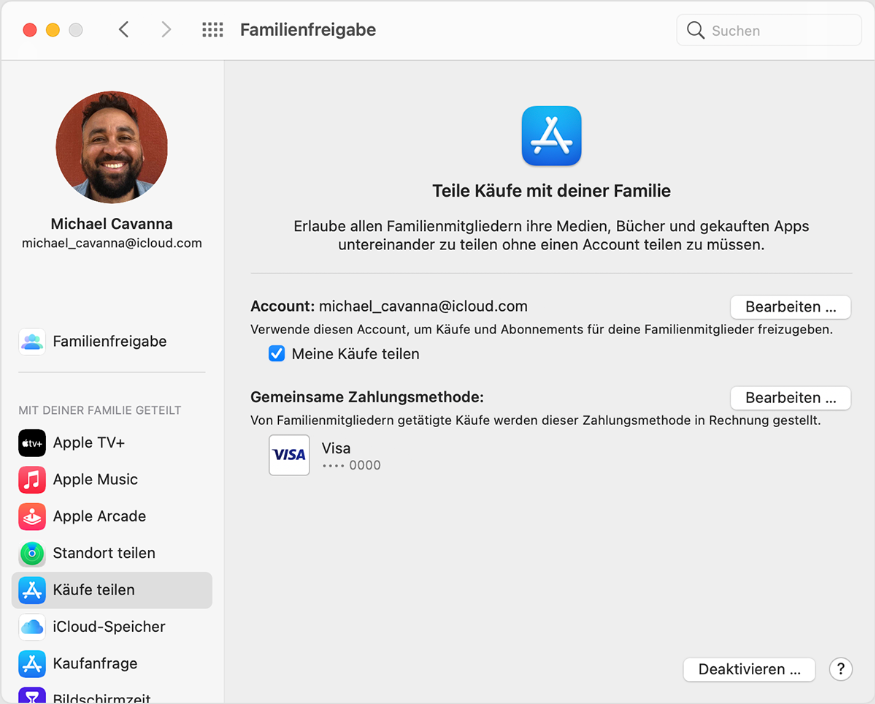
Task: Click the yellow minimize window button
Action: (x=53, y=30)
